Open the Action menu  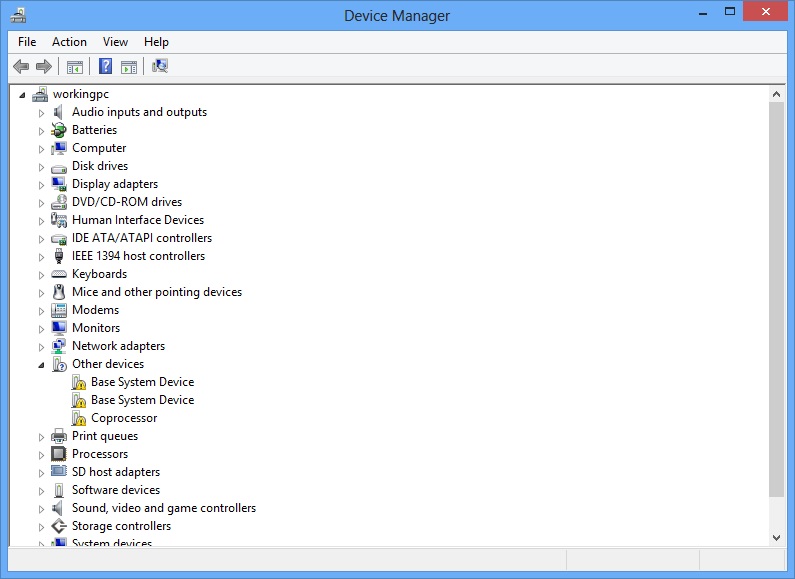(69, 42)
